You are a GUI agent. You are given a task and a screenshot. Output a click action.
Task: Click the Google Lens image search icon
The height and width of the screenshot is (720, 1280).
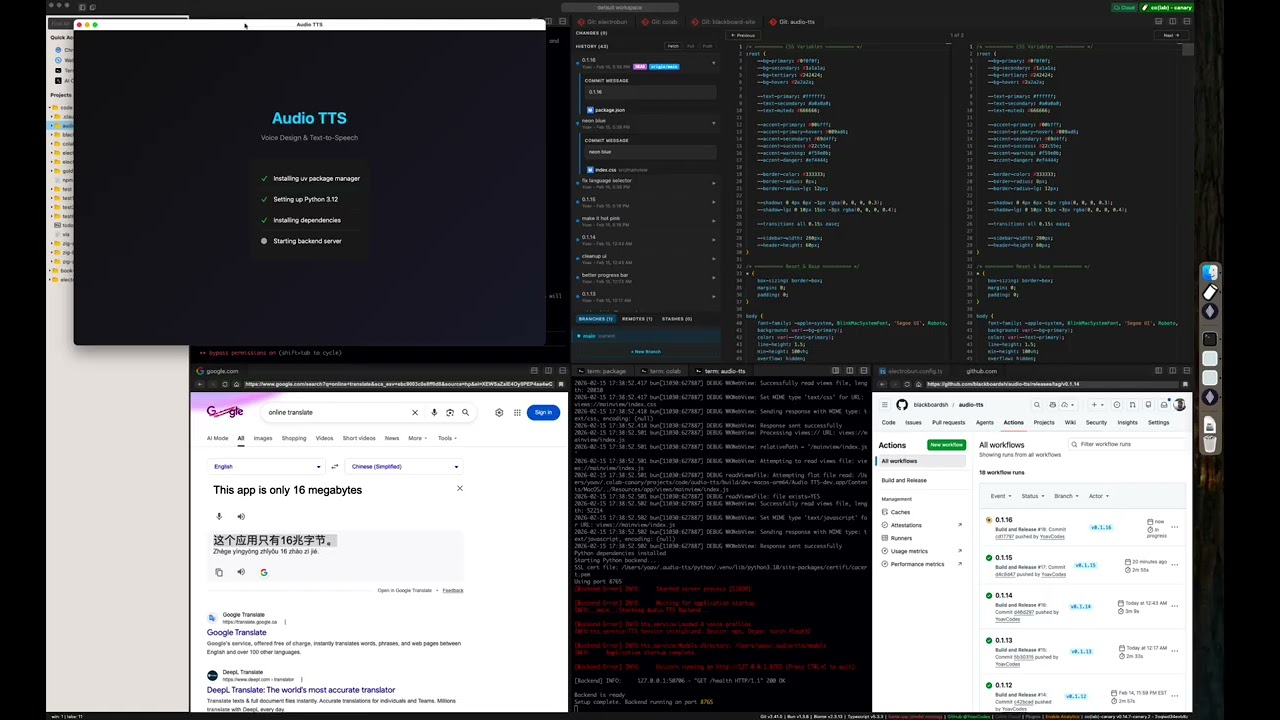[450, 412]
